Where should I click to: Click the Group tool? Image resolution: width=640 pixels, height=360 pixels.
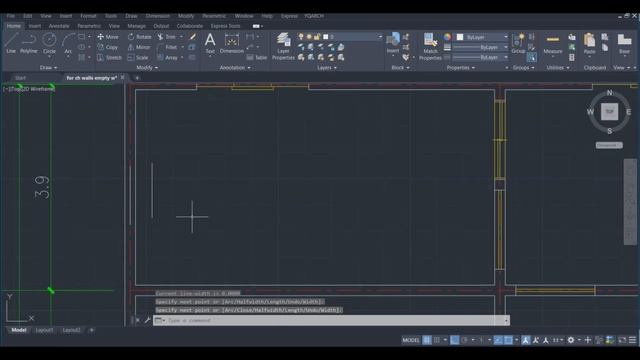point(518,43)
